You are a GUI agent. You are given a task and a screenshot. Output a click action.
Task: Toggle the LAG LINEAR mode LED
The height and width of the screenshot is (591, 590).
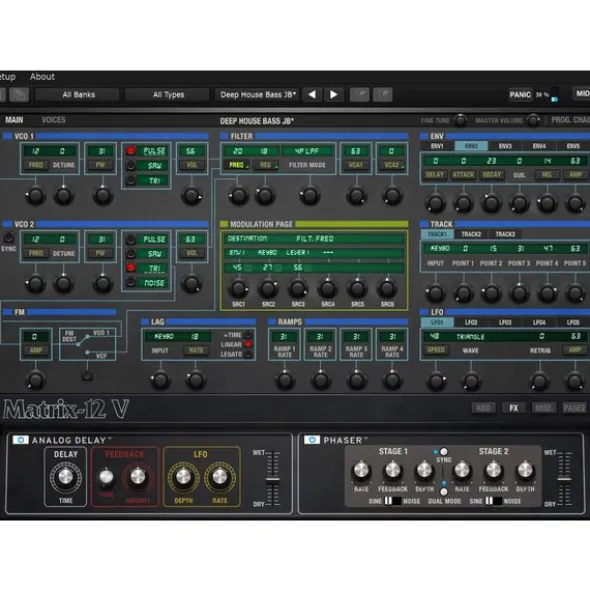tap(248, 344)
